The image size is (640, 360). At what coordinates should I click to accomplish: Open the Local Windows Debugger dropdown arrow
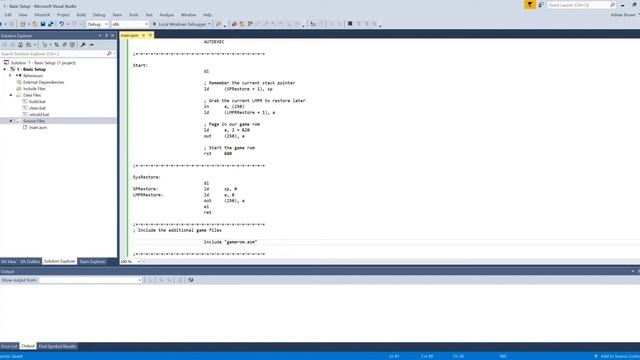coord(209,24)
